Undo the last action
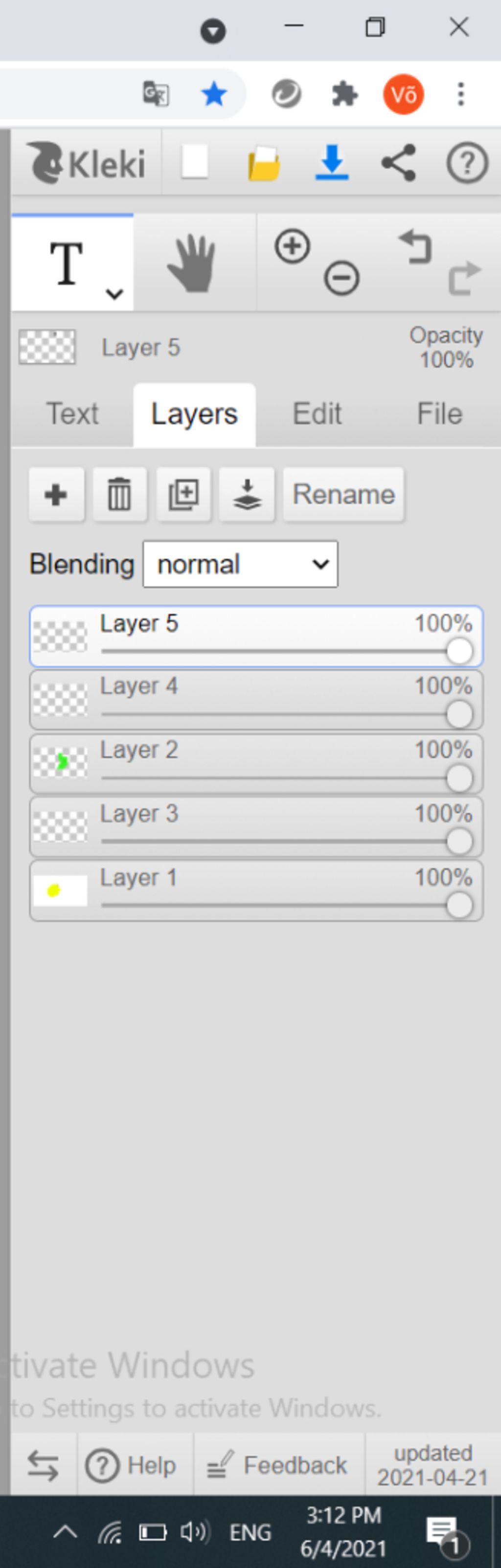This screenshot has width=501, height=1568. tap(415, 246)
